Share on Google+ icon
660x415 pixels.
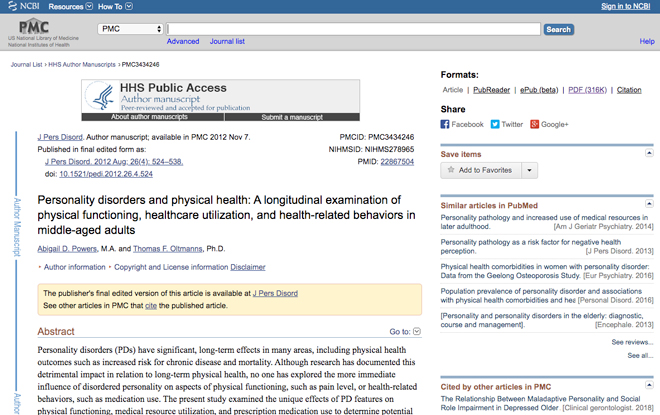pyautogui.click(x=535, y=124)
